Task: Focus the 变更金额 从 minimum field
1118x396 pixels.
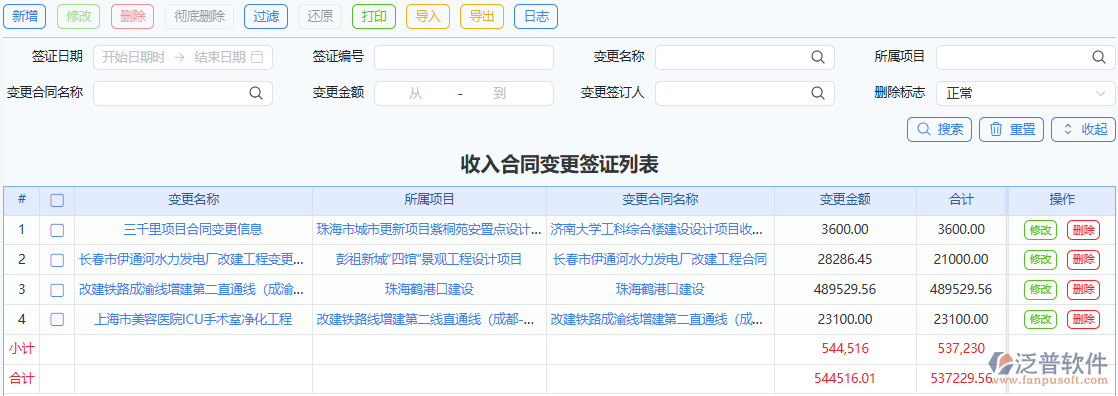Action: click(x=416, y=93)
